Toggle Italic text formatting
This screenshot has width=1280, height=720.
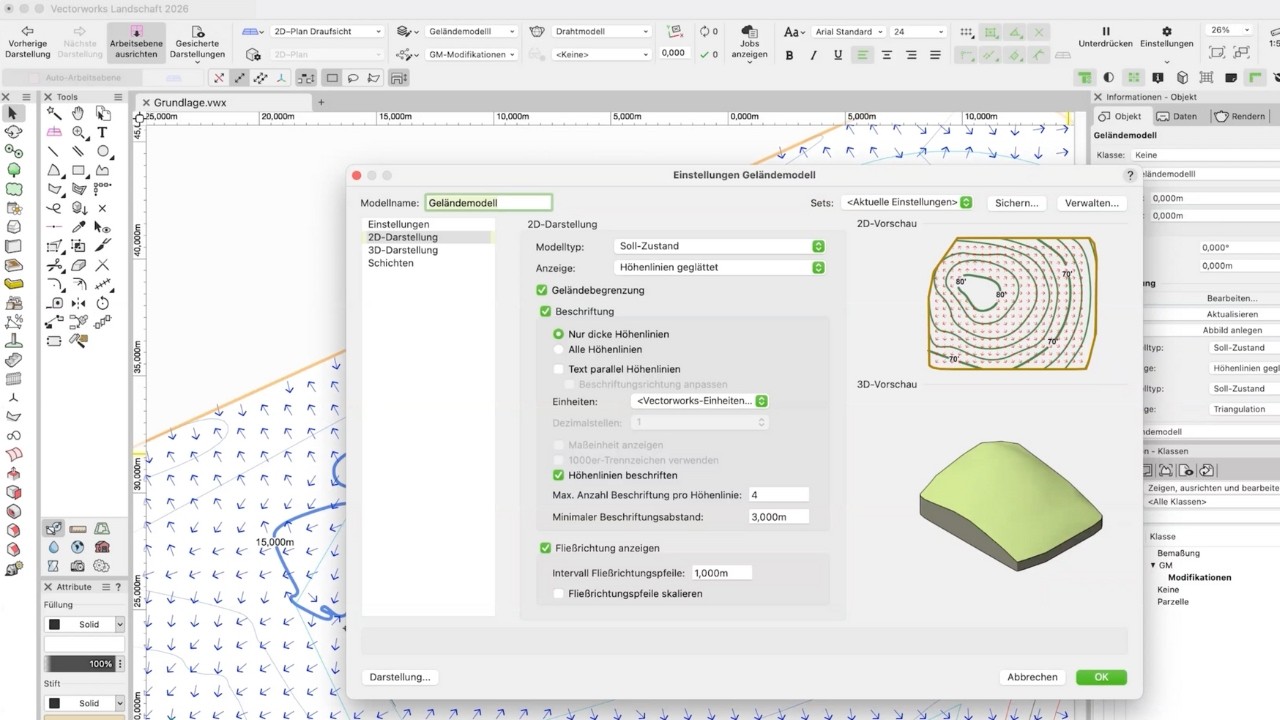(x=814, y=55)
